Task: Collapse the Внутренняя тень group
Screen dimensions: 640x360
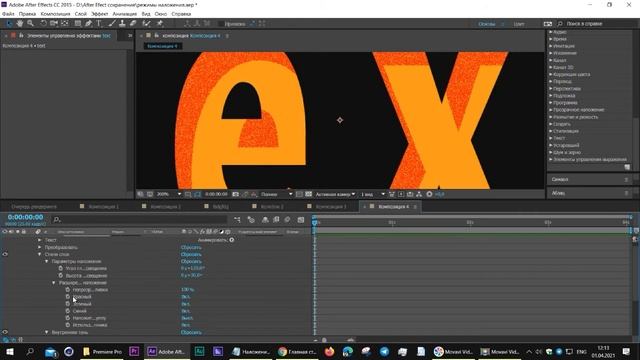Action: [47, 332]
